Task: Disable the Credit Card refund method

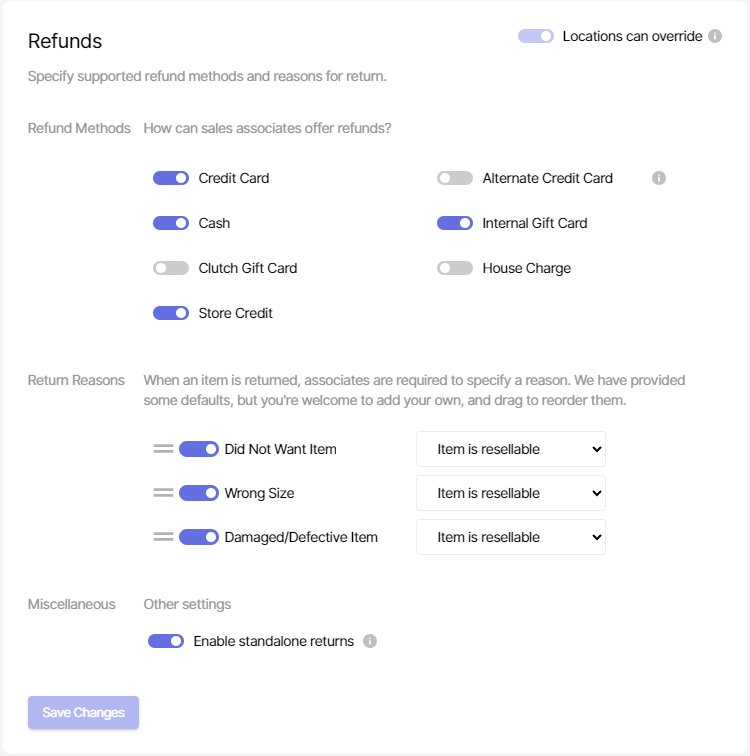Action: click(171, 178)
